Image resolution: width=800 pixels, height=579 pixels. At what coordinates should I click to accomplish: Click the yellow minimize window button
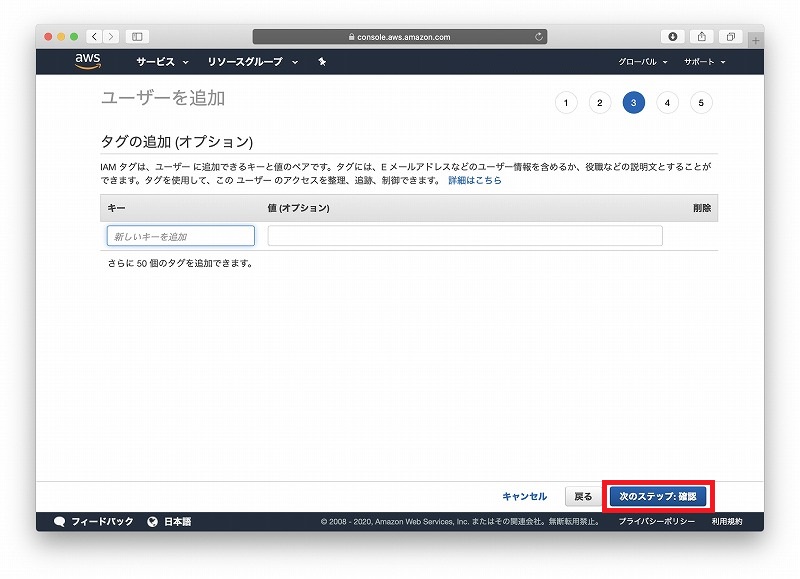pos(61,37)
